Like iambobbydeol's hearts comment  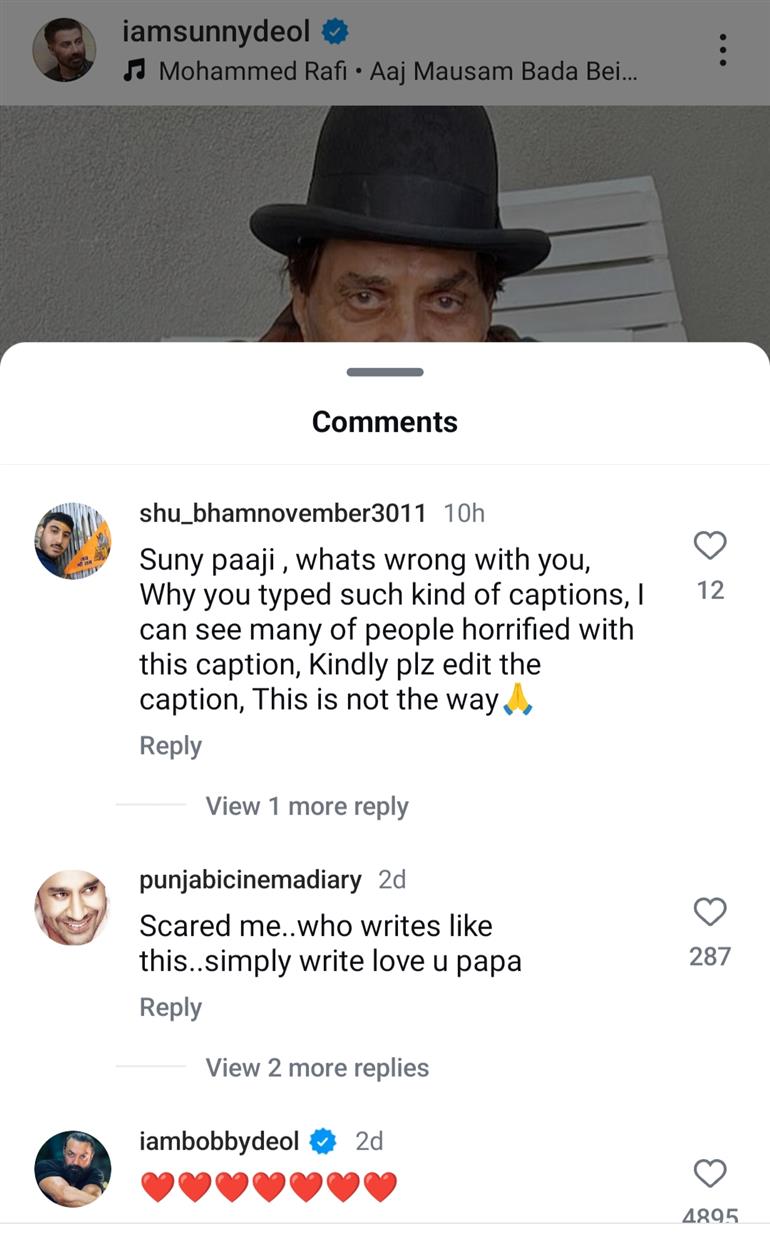point(709,1173)
